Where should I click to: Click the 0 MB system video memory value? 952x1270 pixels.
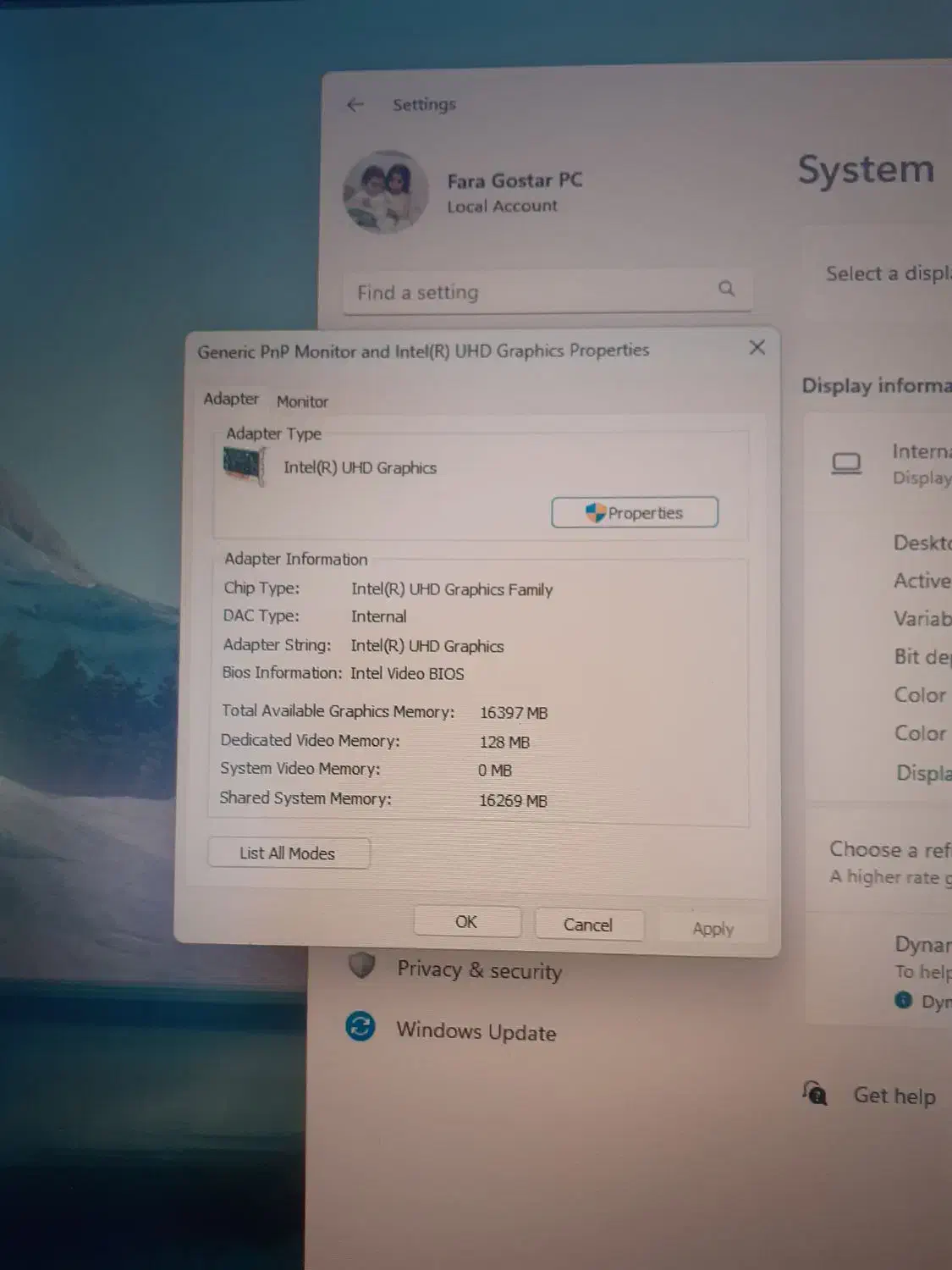(495, 770)
